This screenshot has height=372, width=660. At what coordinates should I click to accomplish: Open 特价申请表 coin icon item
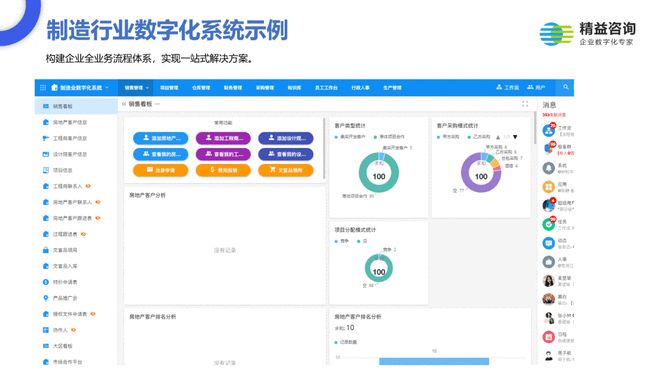tap(76, 282)
